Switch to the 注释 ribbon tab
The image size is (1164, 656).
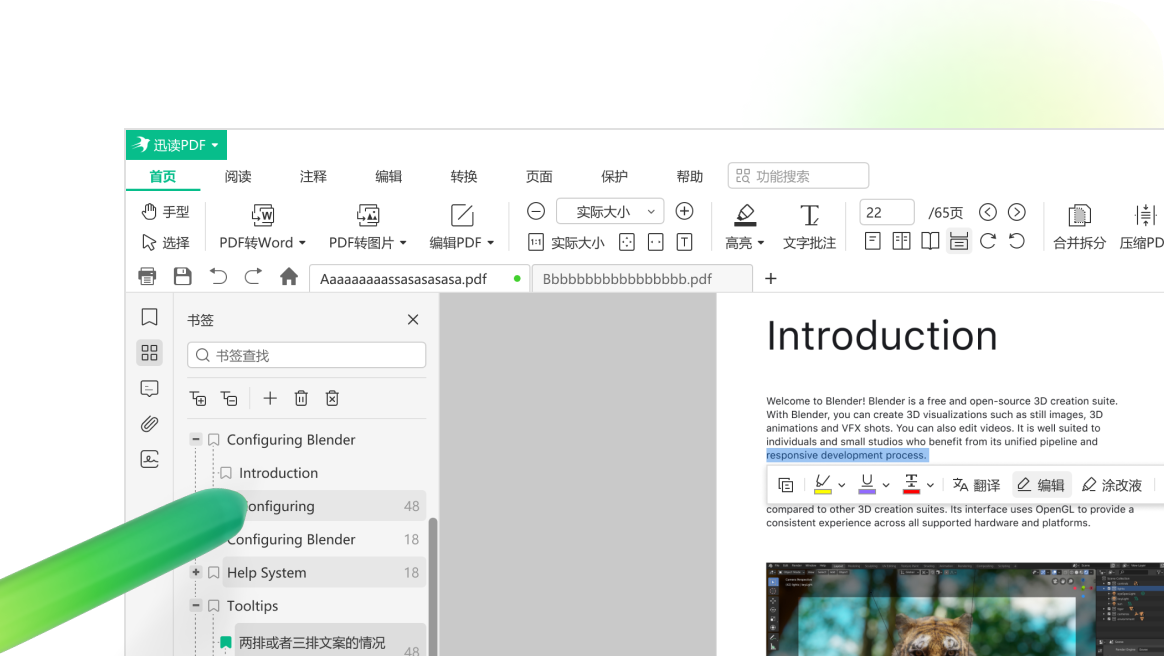pos(313,176)
